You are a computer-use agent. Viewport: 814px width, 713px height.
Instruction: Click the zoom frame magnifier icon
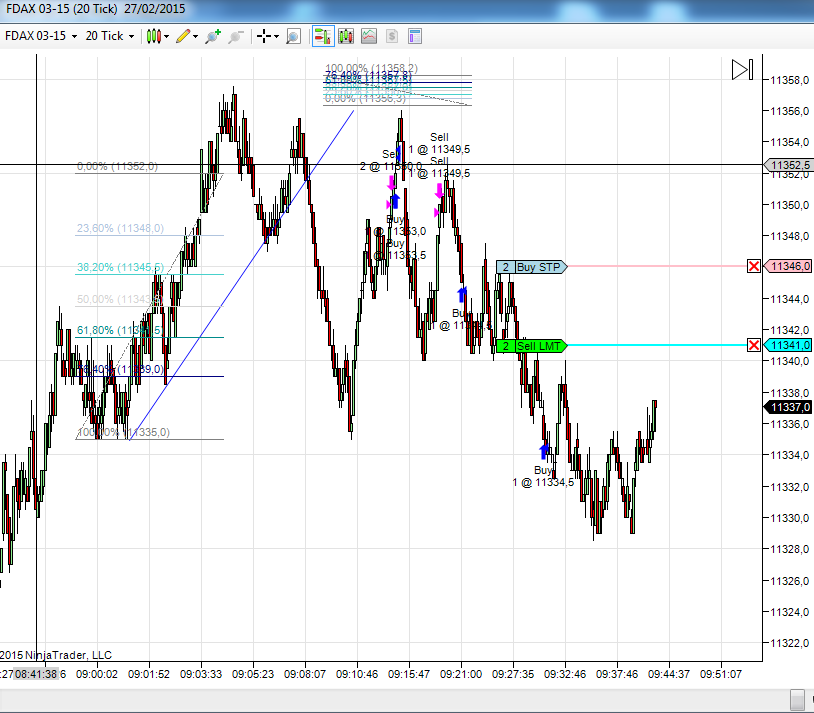tap(293, 36)
